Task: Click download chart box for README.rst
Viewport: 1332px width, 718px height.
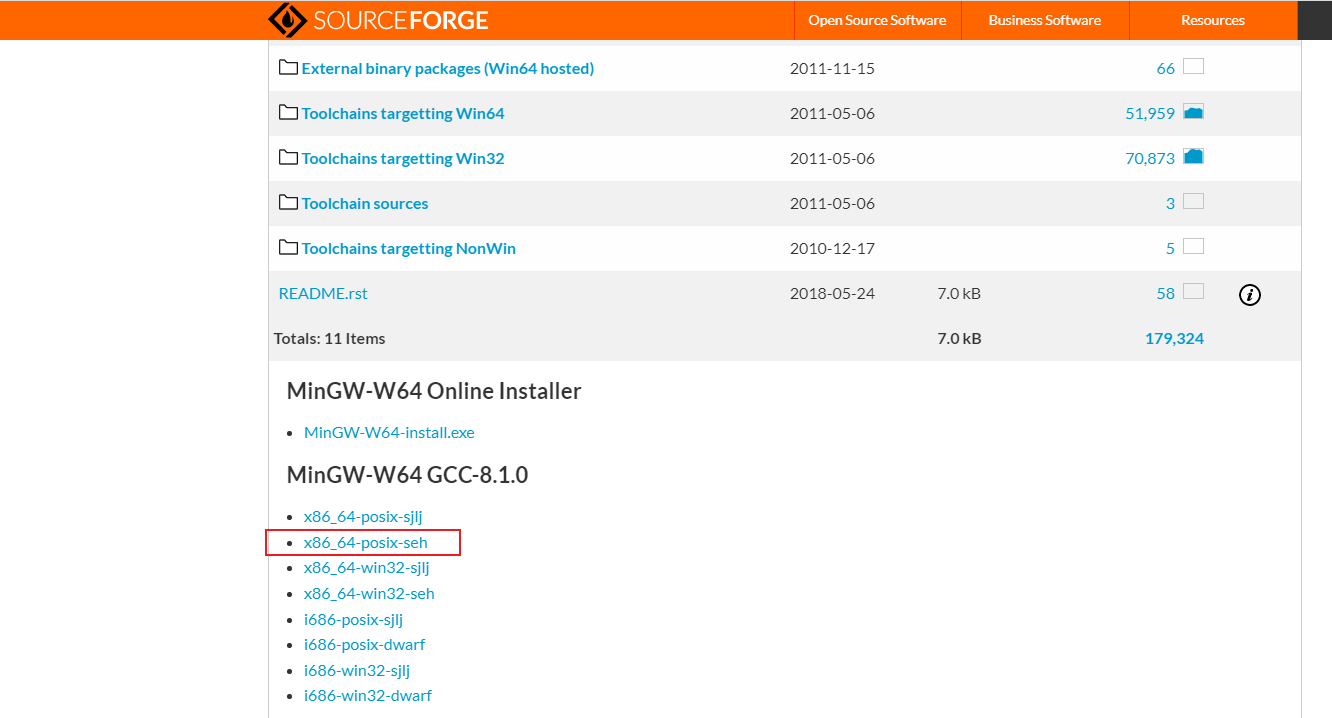Action: coord(1193,292)
